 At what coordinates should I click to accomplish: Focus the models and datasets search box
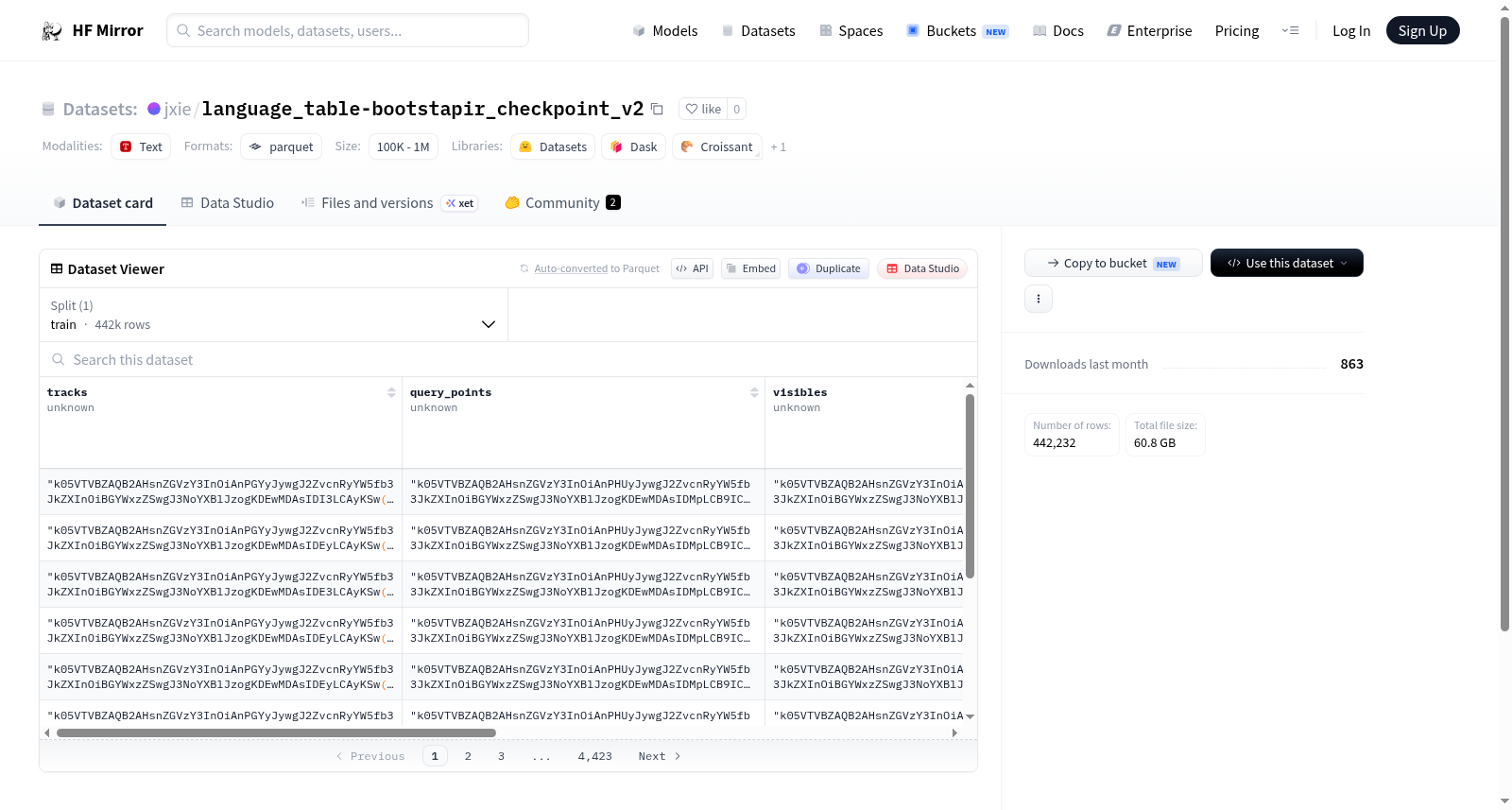coord(348,30)
